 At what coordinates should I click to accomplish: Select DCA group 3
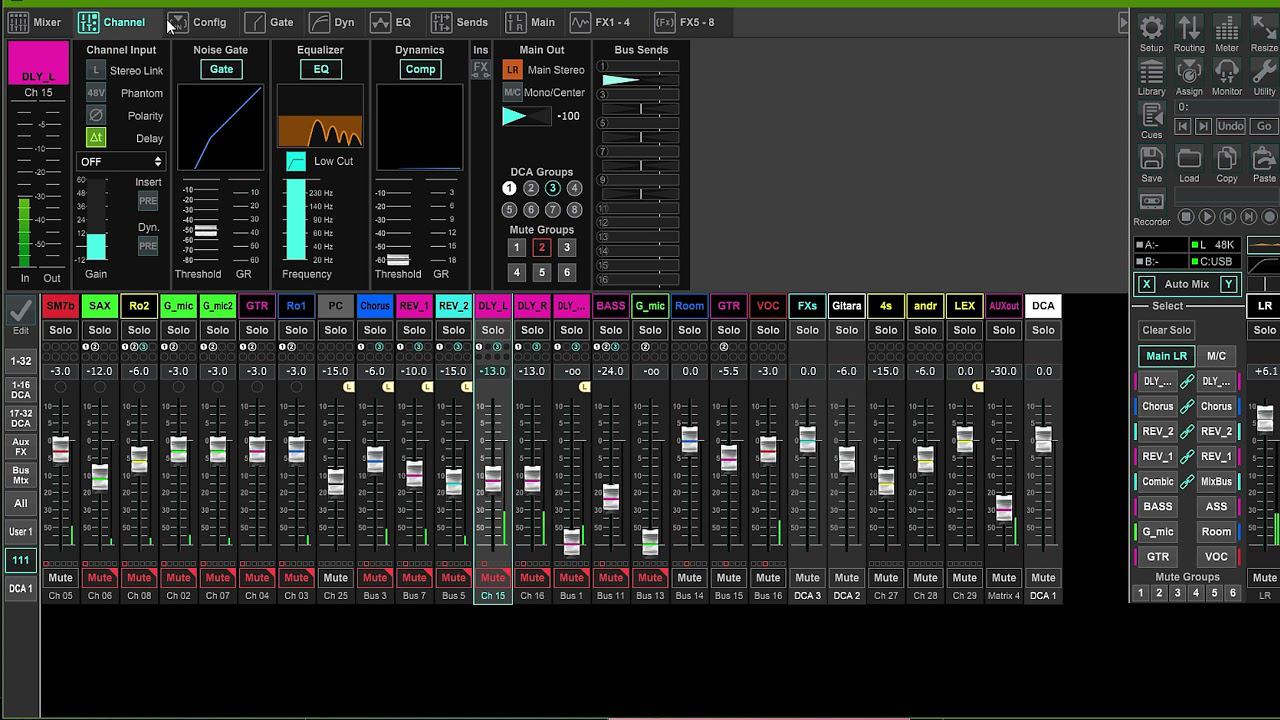552,188
